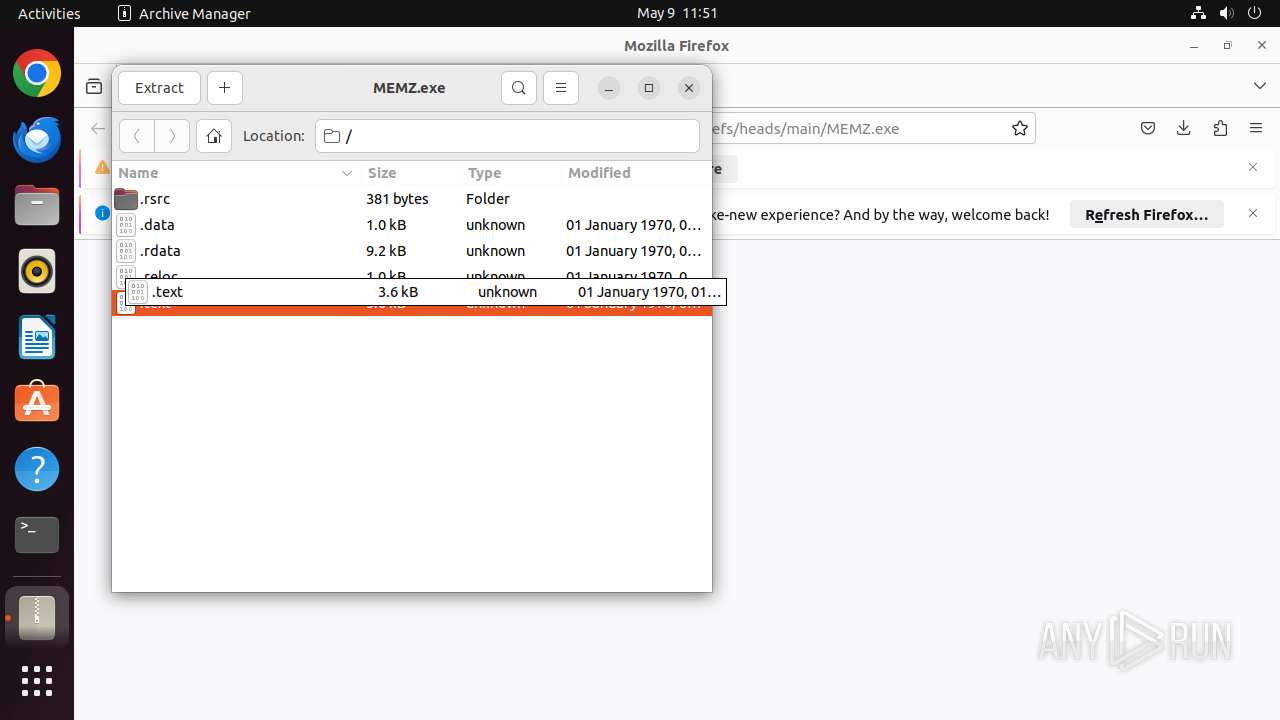
Task: Open Activities overview
Action: (49, 13)
